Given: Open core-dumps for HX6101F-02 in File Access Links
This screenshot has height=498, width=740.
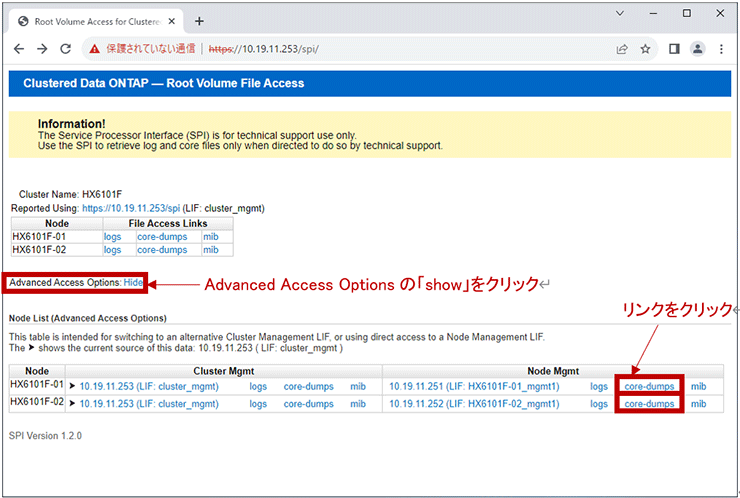Looking at the screenshot, I should tap(162, 250).
